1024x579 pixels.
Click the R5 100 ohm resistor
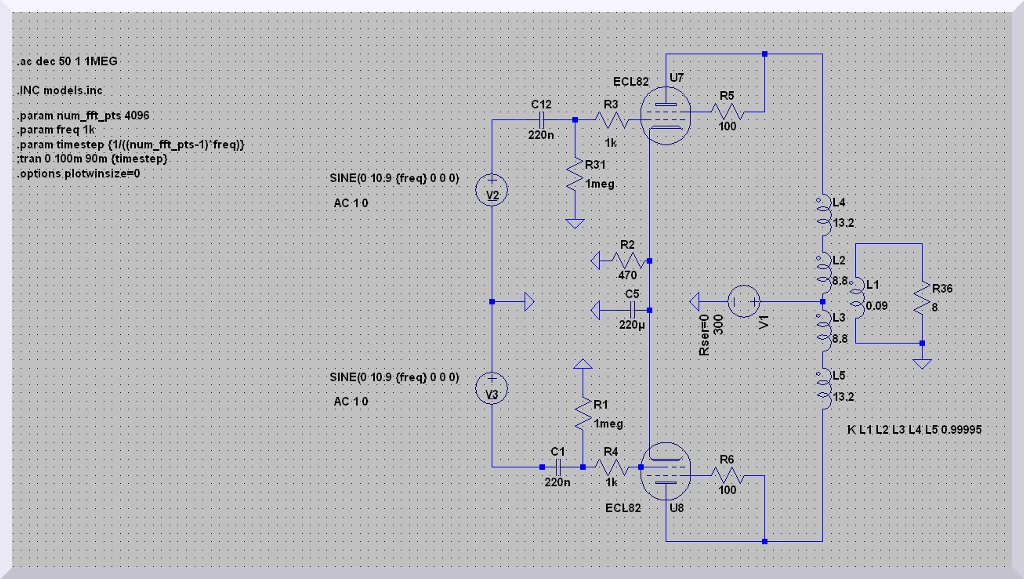[724, 111]
